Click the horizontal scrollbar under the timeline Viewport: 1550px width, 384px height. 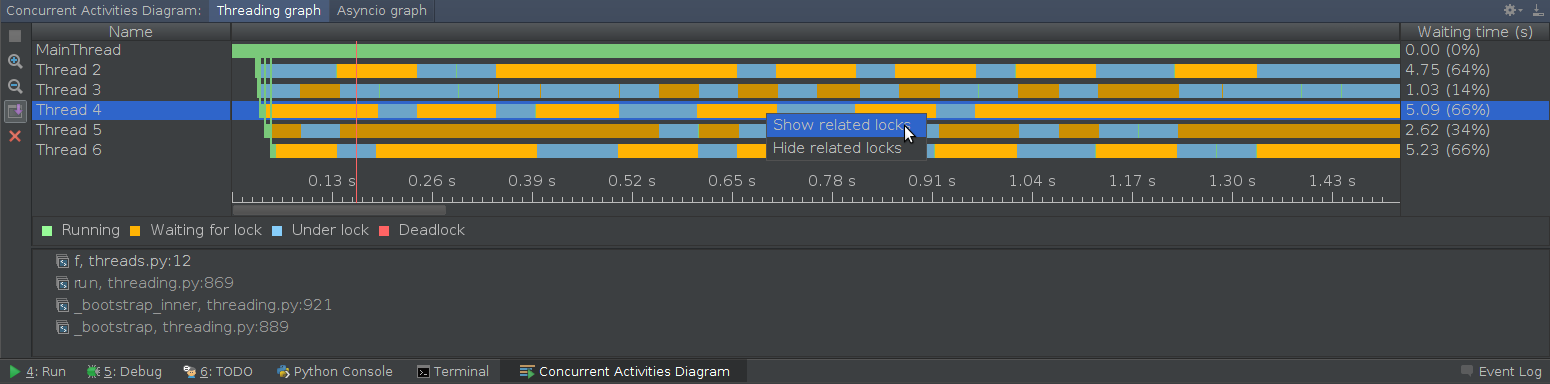point(339,210)
